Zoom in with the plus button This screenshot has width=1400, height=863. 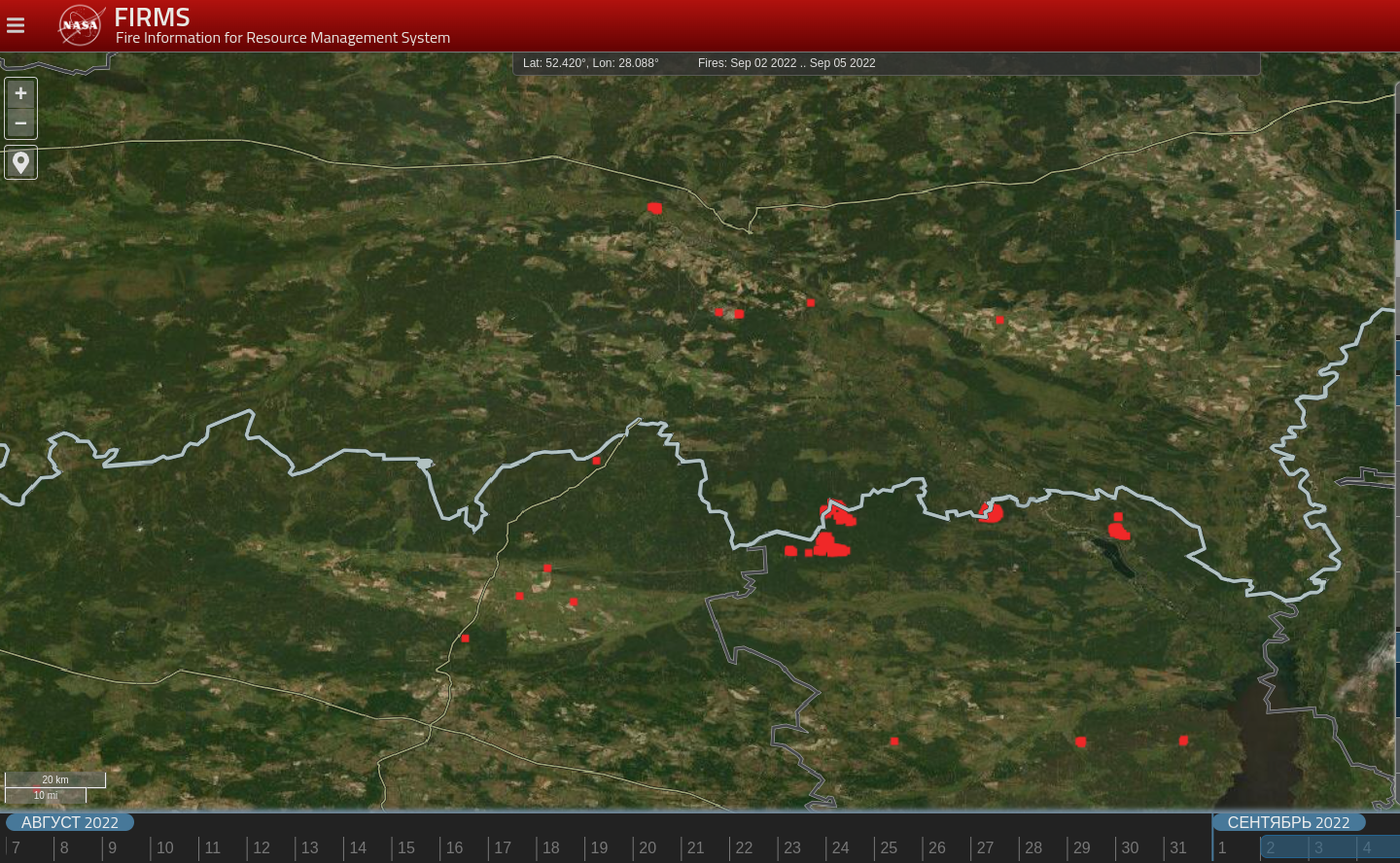click(x=20, y=93)
